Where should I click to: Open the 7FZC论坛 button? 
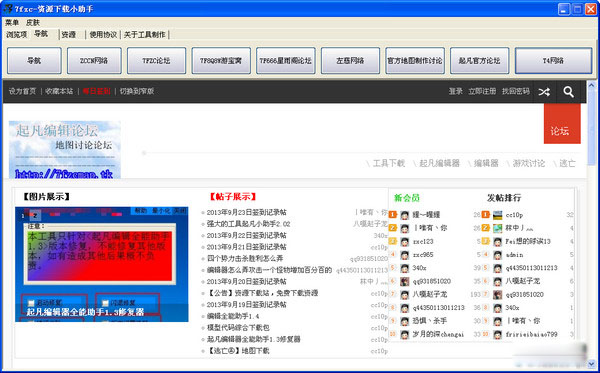(x=156, y=60)
